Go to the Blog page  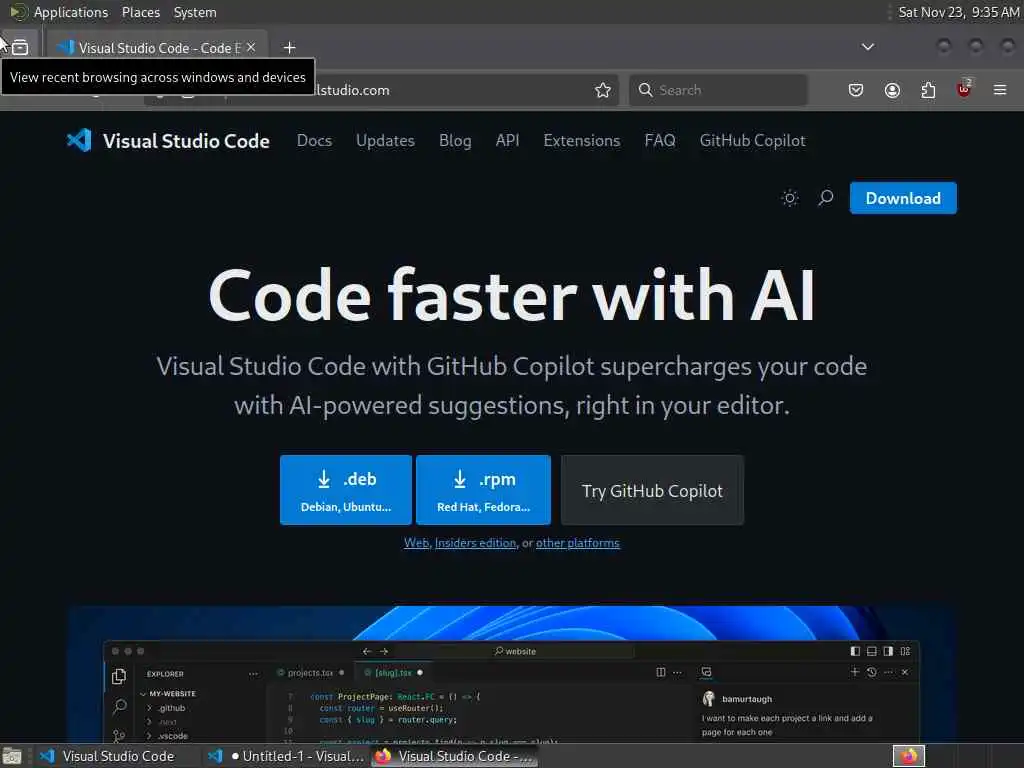455,140
